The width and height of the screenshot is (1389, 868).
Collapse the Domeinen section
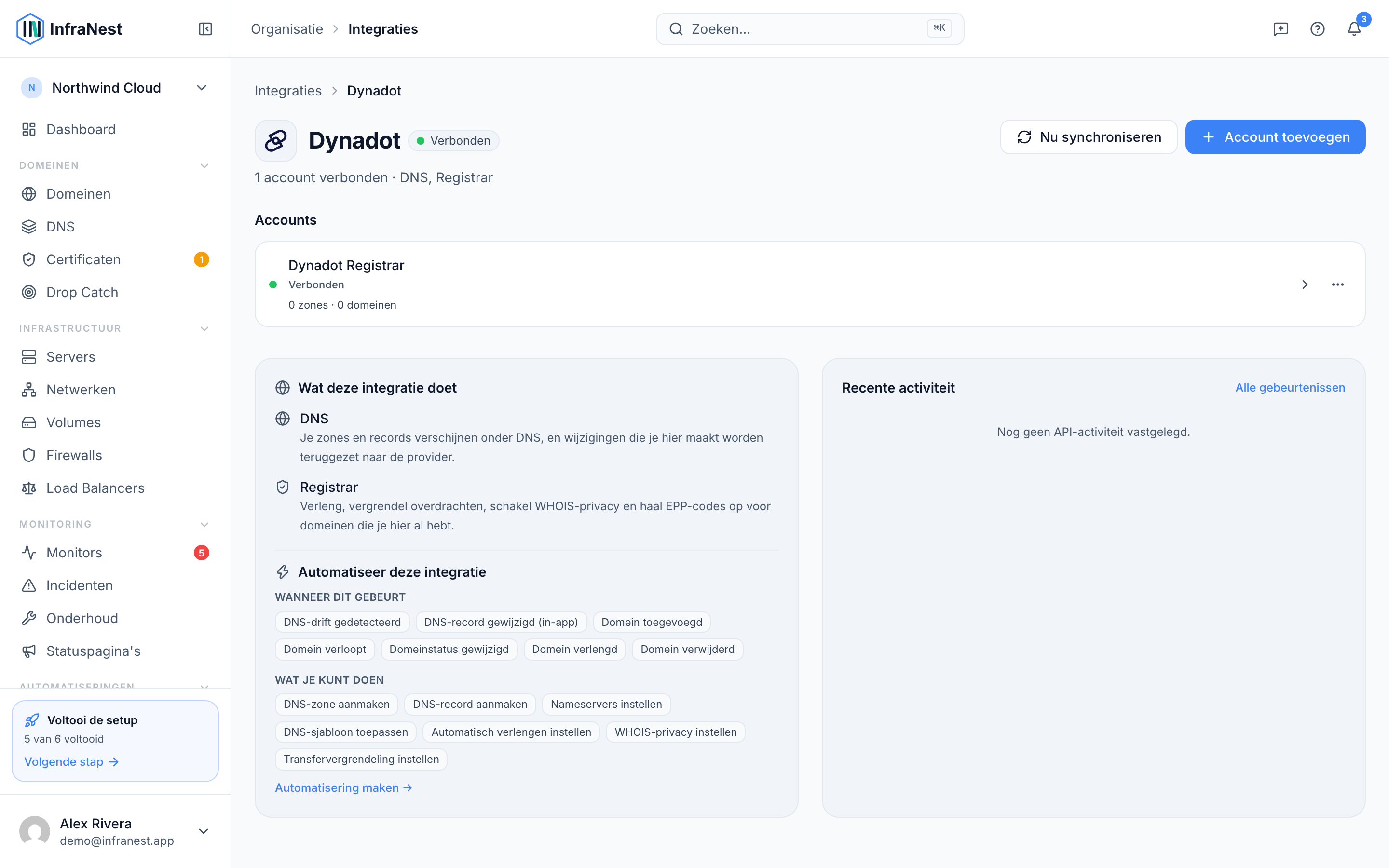pyautogui.click(x=204, y=165)
